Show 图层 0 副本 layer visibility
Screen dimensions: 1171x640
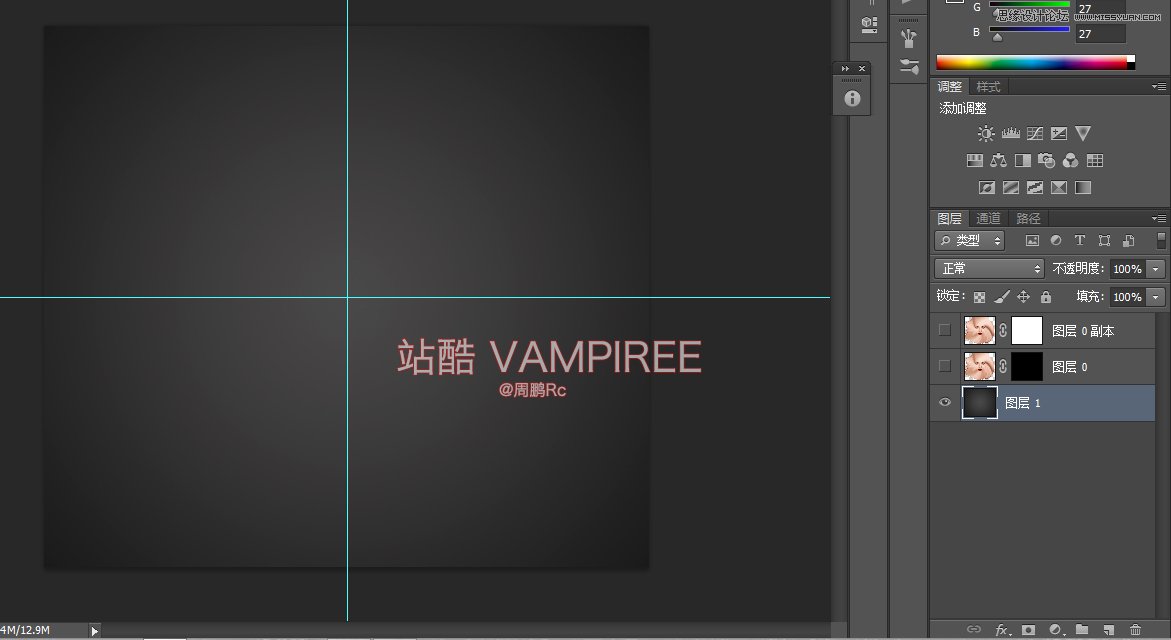pyautogui.click(x=945, y=330)
